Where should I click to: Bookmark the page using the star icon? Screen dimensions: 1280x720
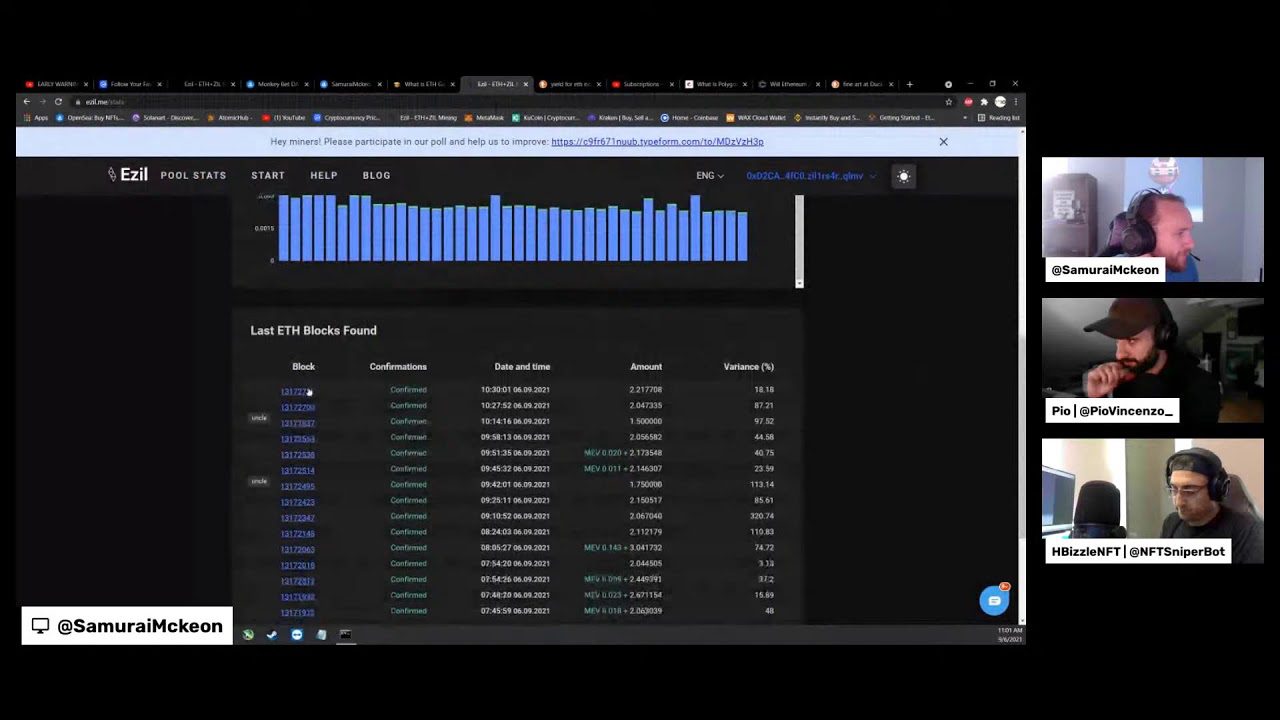point(948,101)
